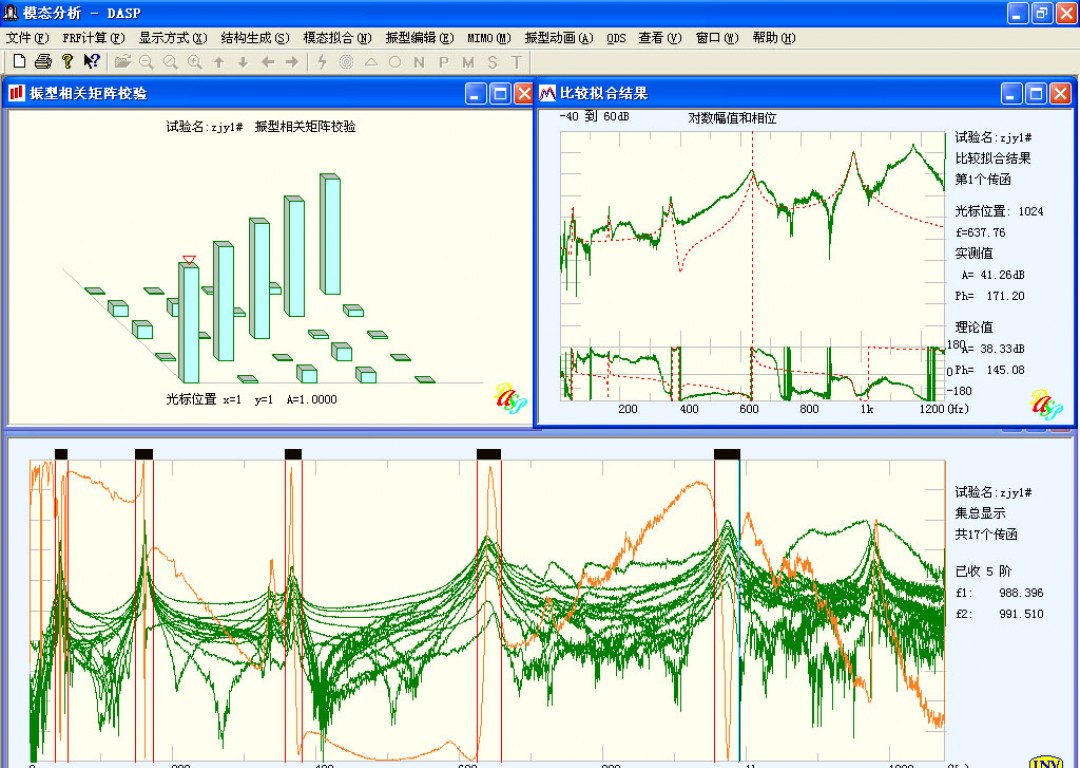Open the 显示方式(X) menu
This screenshot has height=768, width=1080.
173,38
